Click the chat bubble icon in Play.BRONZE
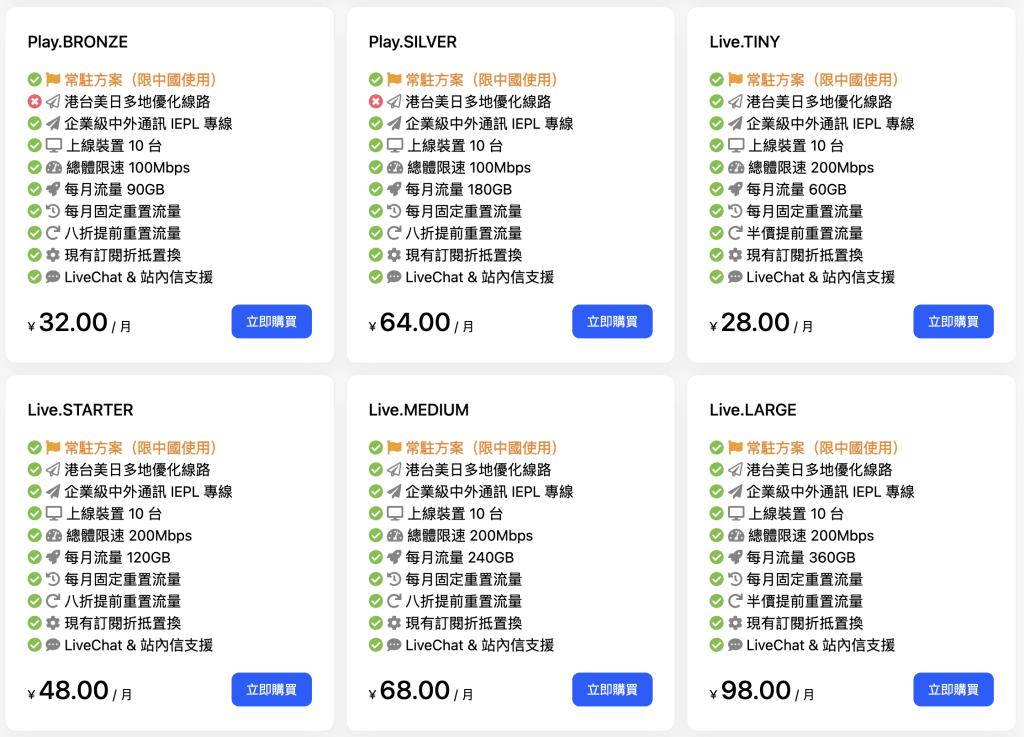The height and width of the screenshot is (737, 1024). pos(53,278)
